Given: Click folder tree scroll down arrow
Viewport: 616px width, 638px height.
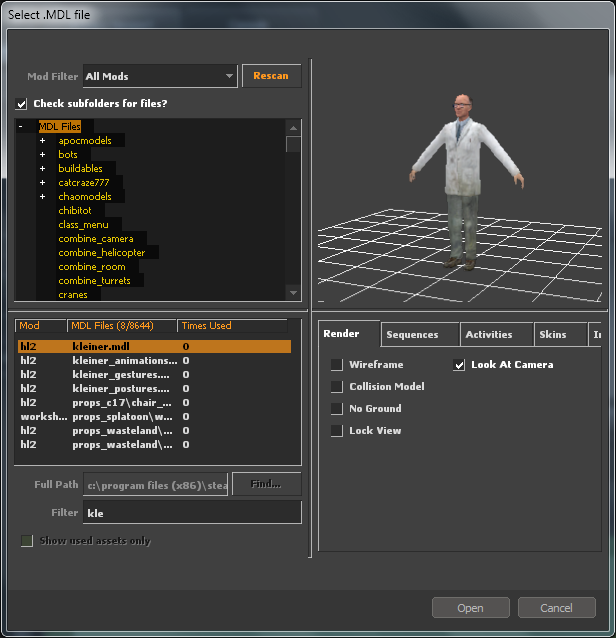Looking at the screenshot, I should [293, 293].
